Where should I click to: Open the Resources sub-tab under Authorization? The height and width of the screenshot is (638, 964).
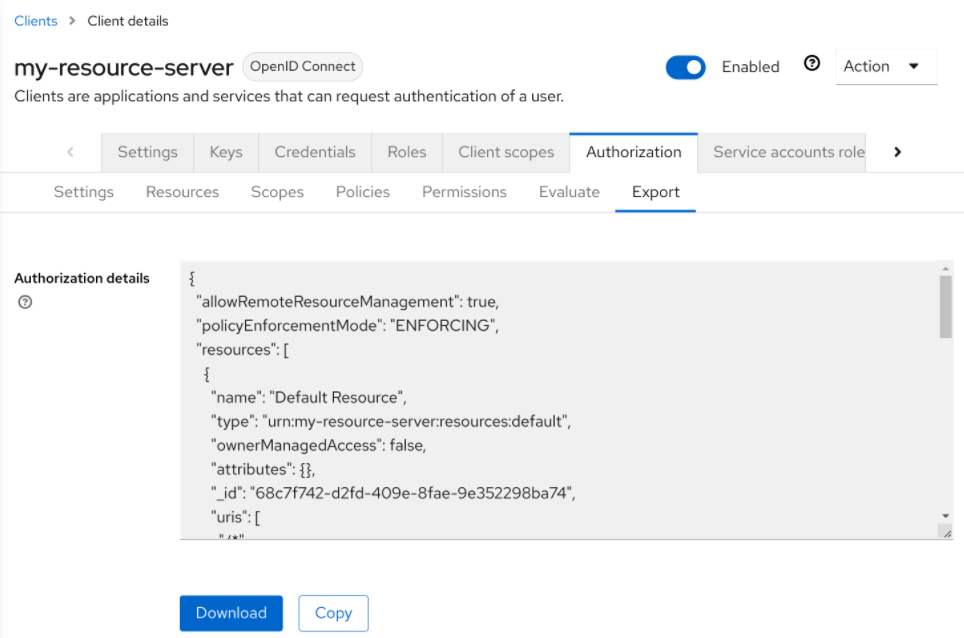[x=182, y=192]
